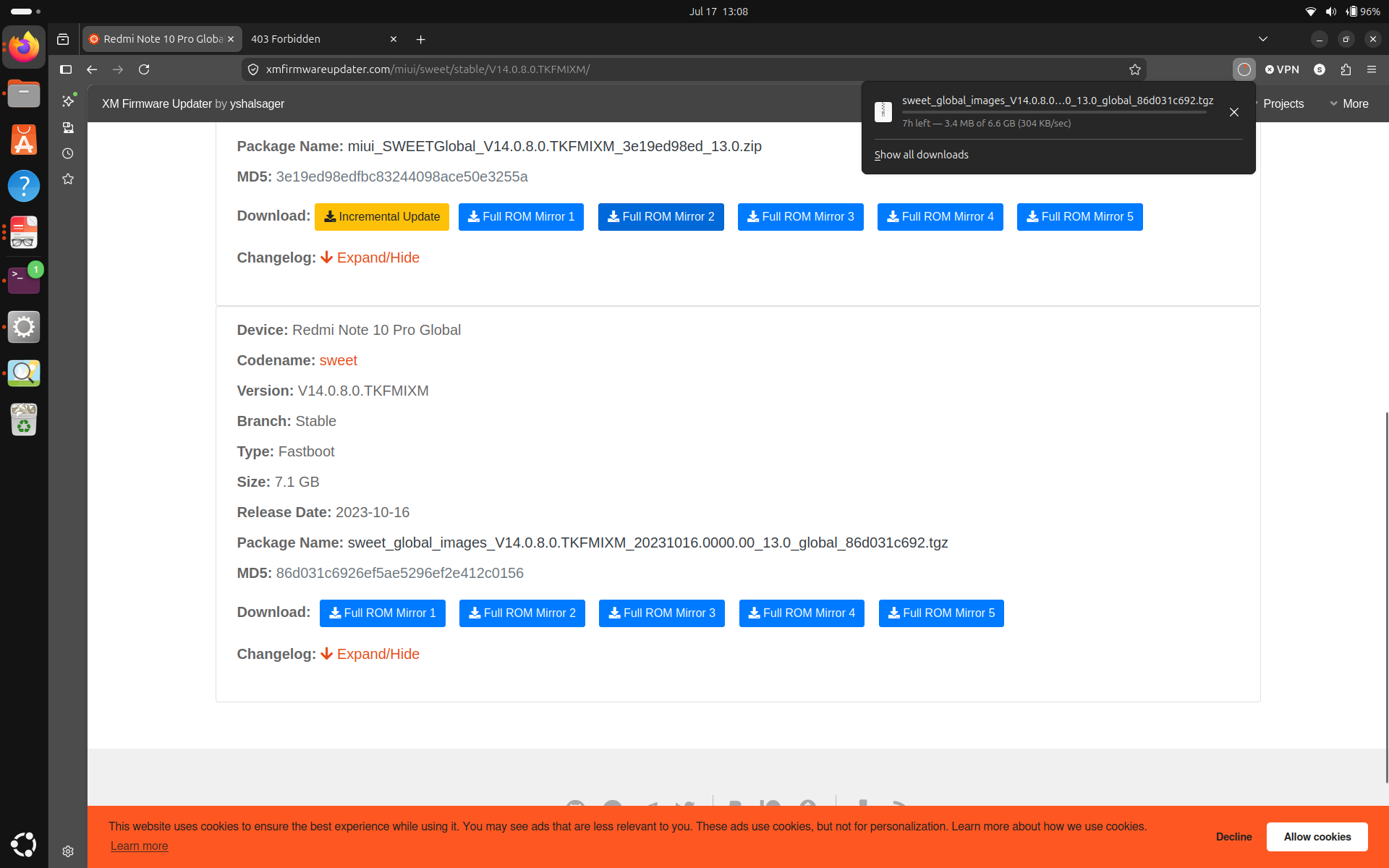1389x868 pixels.
Task: Download Fastboot Full ROM Mirror 2
Action: pyautogui.click(x=522, y=613)
